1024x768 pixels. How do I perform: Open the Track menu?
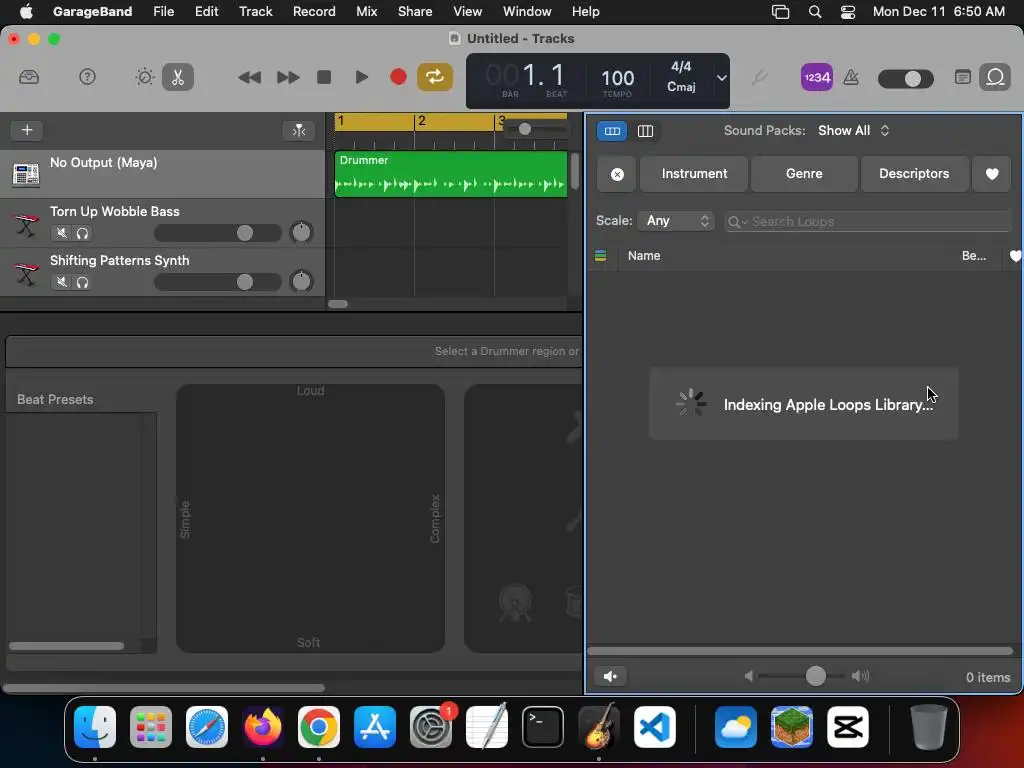point(255,11)
